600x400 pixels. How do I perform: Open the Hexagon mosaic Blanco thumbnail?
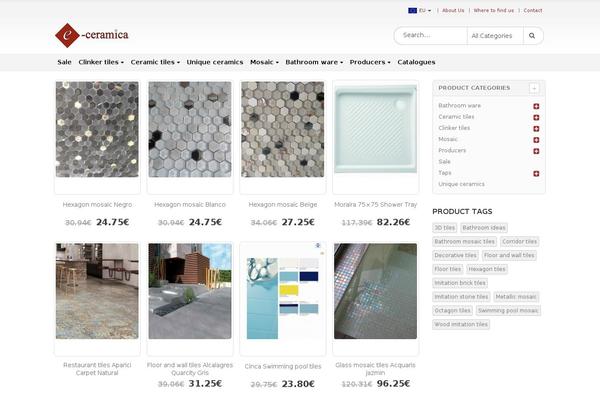click(190, 129)
